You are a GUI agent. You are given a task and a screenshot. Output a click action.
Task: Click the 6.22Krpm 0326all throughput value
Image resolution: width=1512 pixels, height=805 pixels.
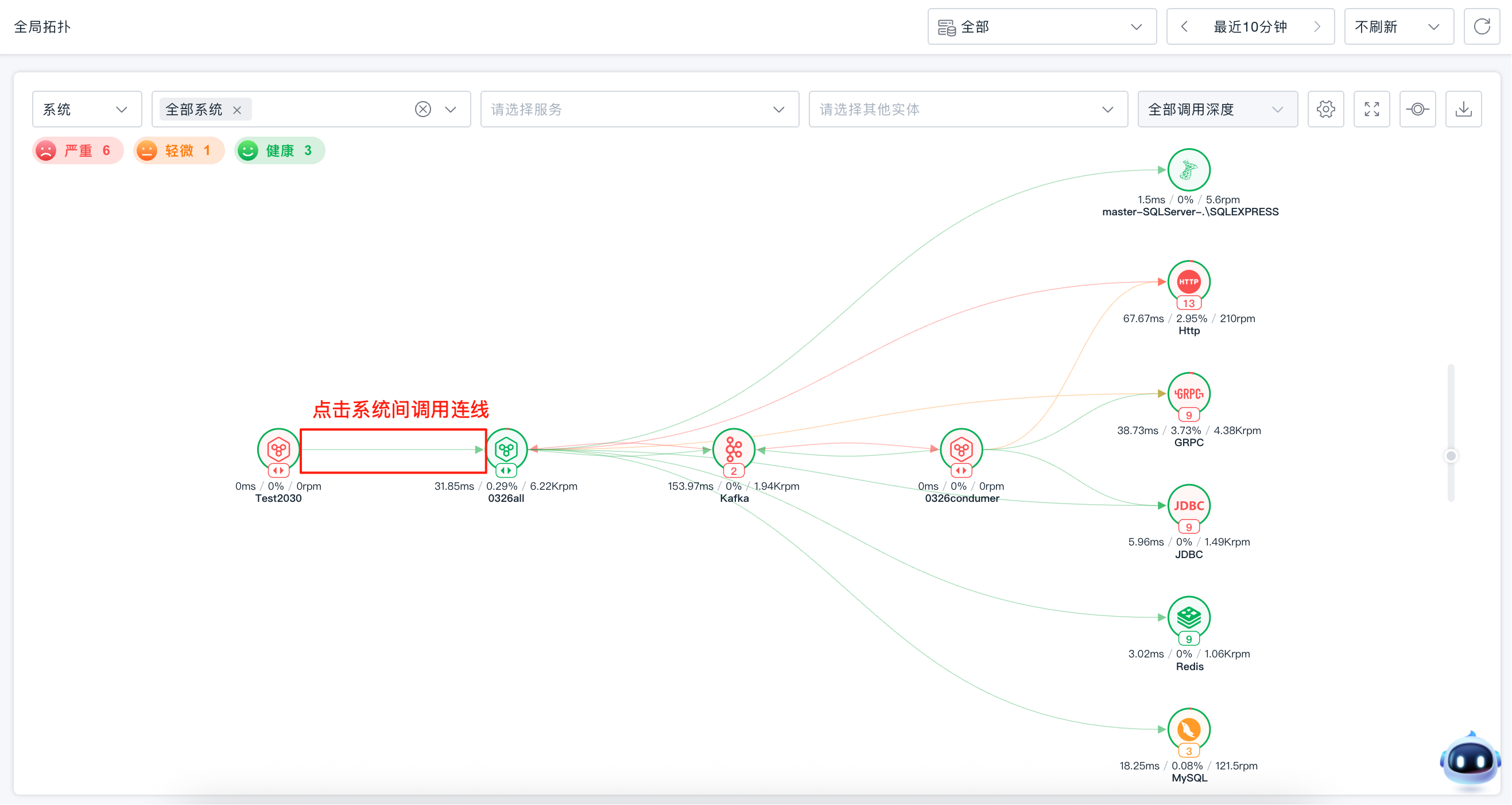coord(553,486)
